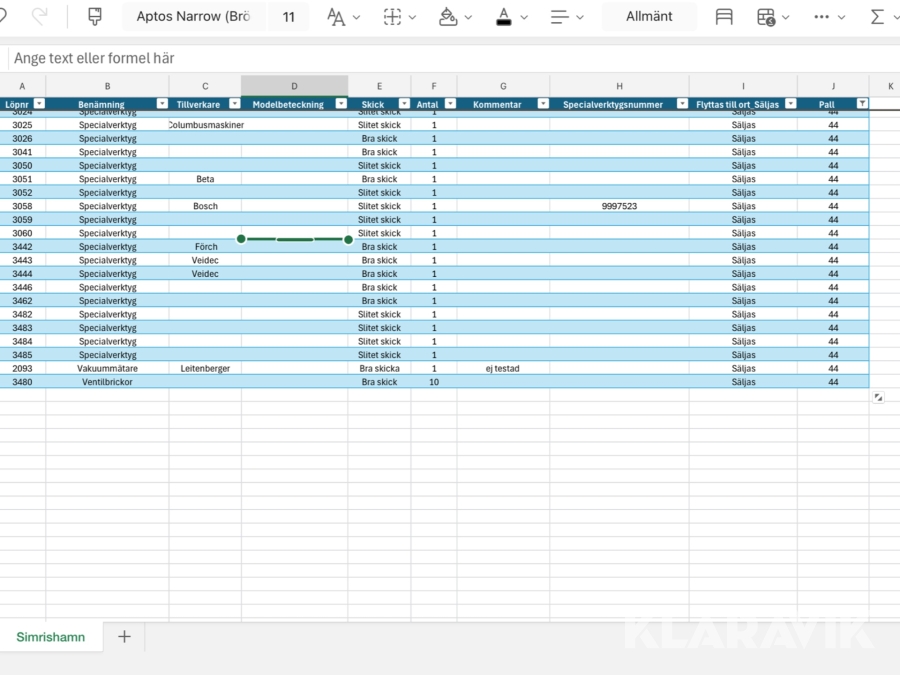
Task: Open the Allmänt number format box
Action: [649, 17]
